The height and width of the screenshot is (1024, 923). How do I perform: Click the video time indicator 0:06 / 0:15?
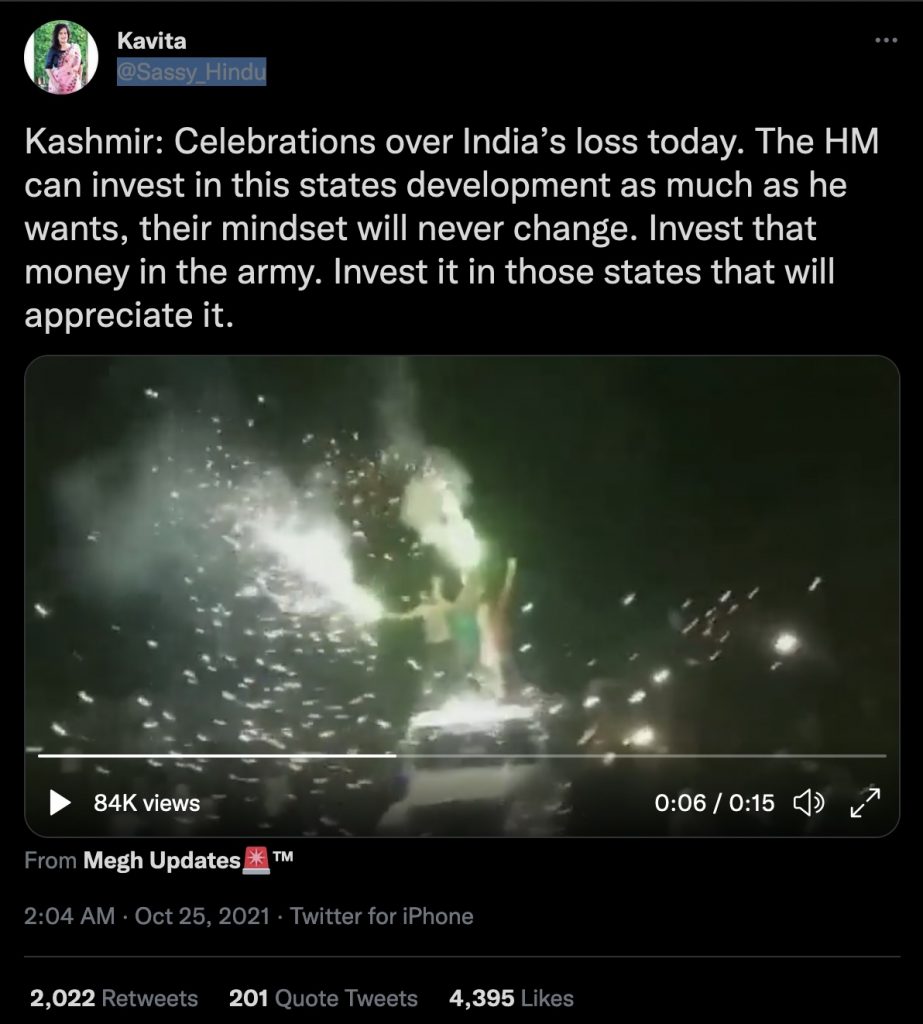click(715, 803)
